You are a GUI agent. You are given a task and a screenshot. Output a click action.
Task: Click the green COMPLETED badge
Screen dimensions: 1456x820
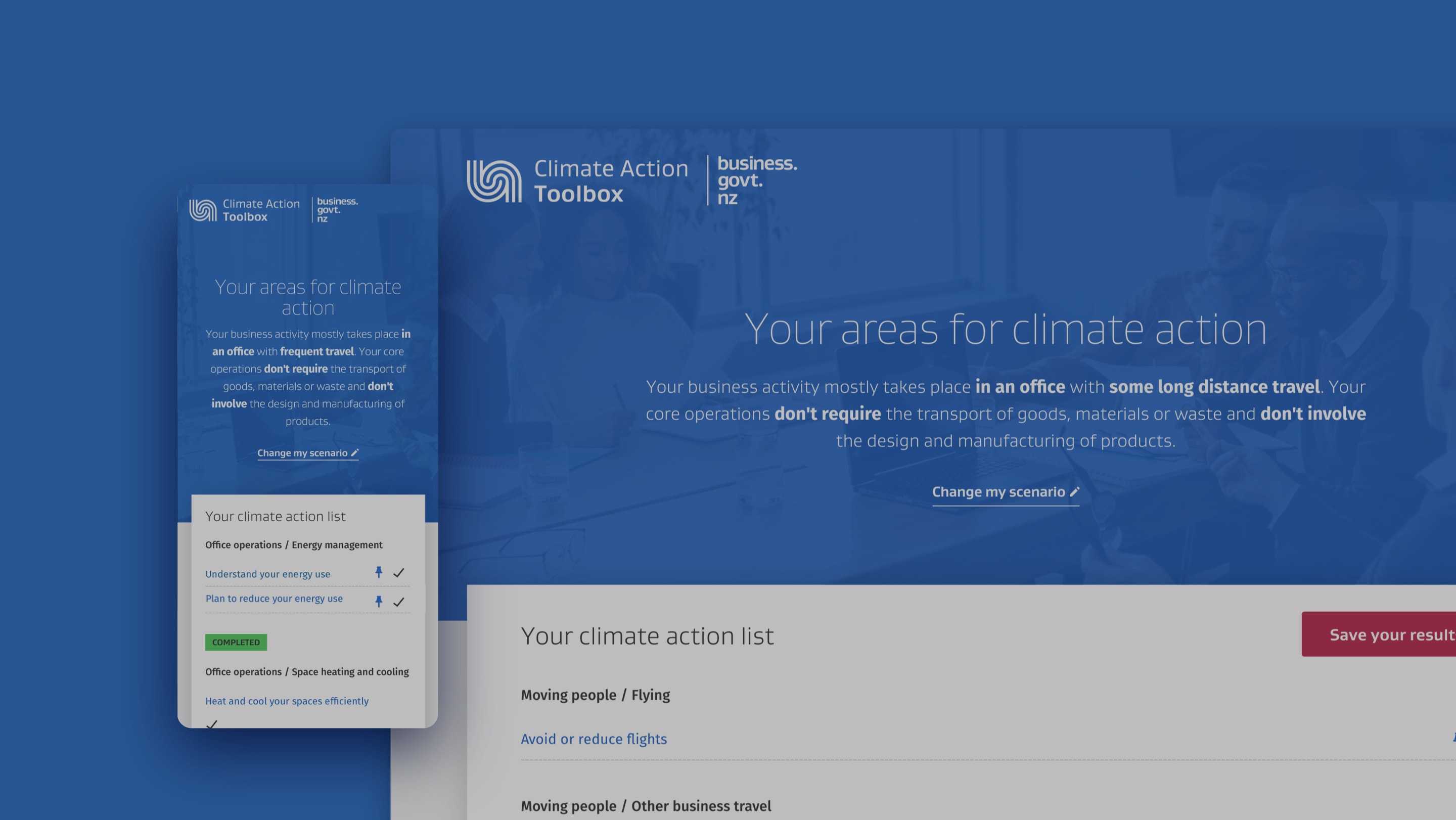[x=236, y=642]
